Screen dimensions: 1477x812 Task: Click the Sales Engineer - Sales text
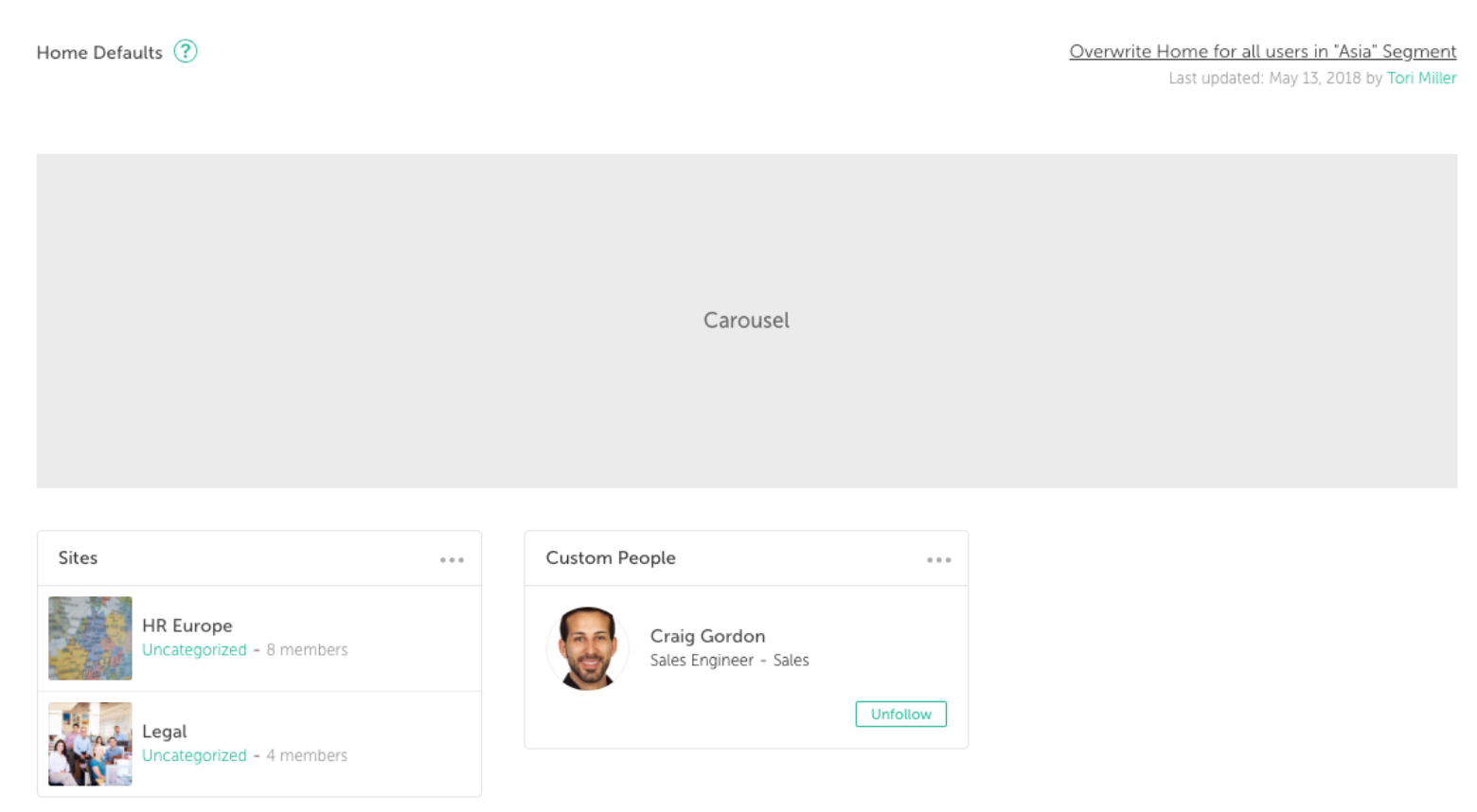729,661
